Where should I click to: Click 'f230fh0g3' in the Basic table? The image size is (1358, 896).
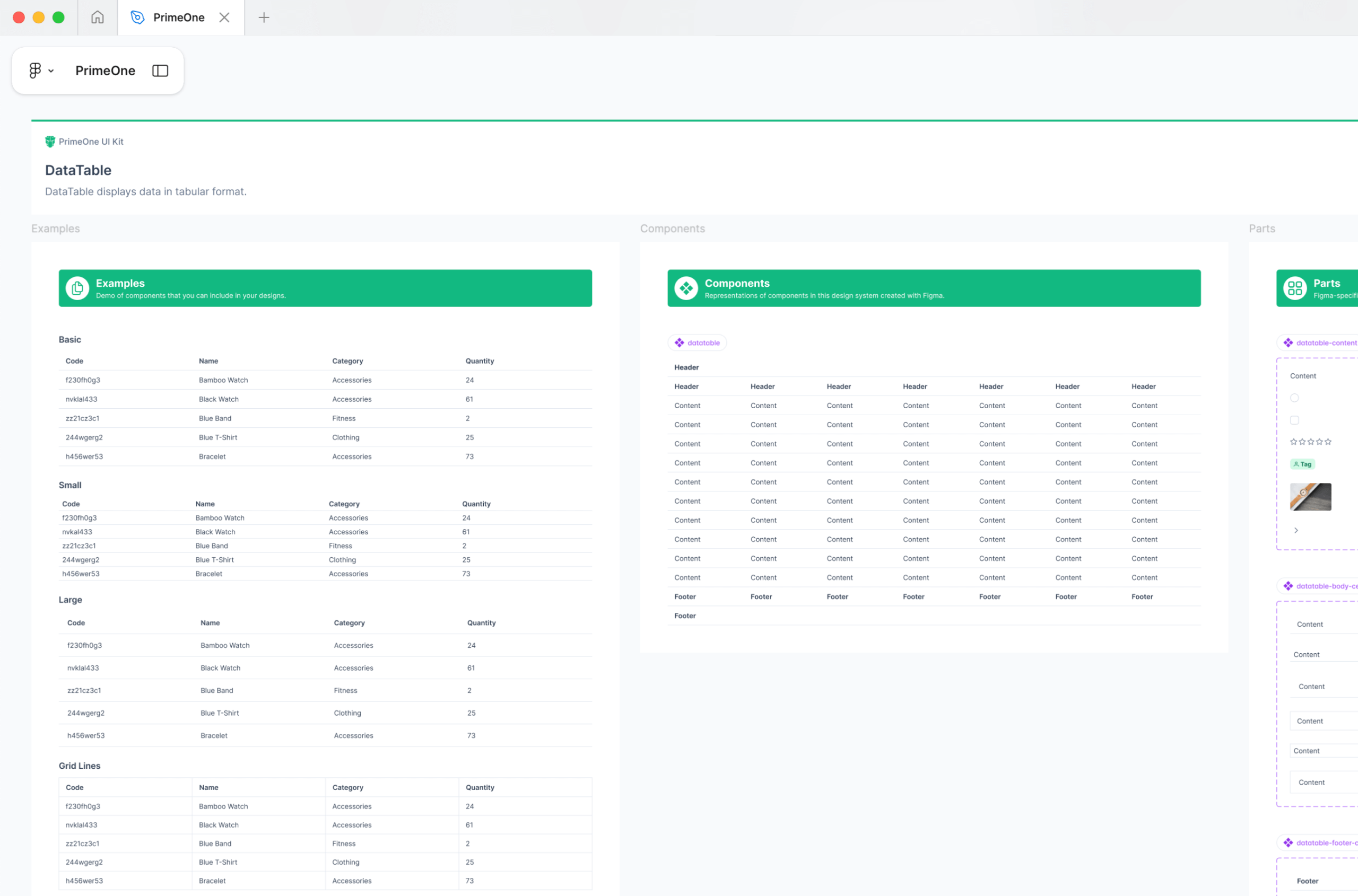coord(83,380)
